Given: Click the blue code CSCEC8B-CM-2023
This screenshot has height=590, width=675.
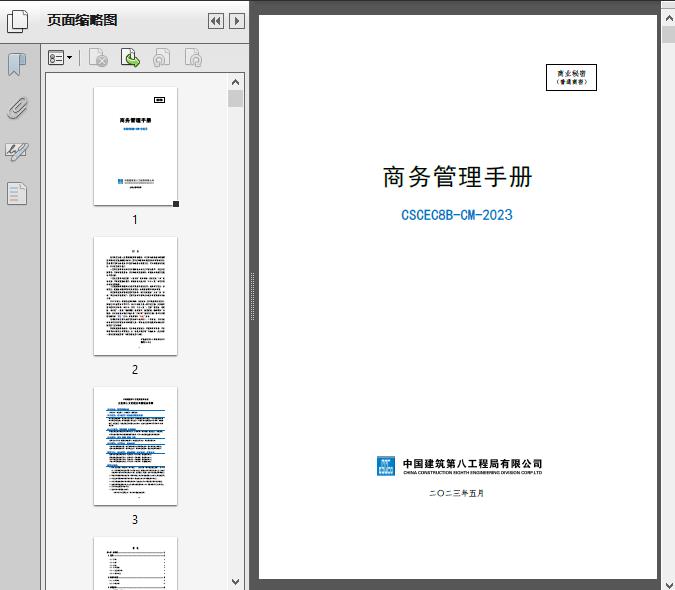Looking at the screenshot, I should 457,215.
